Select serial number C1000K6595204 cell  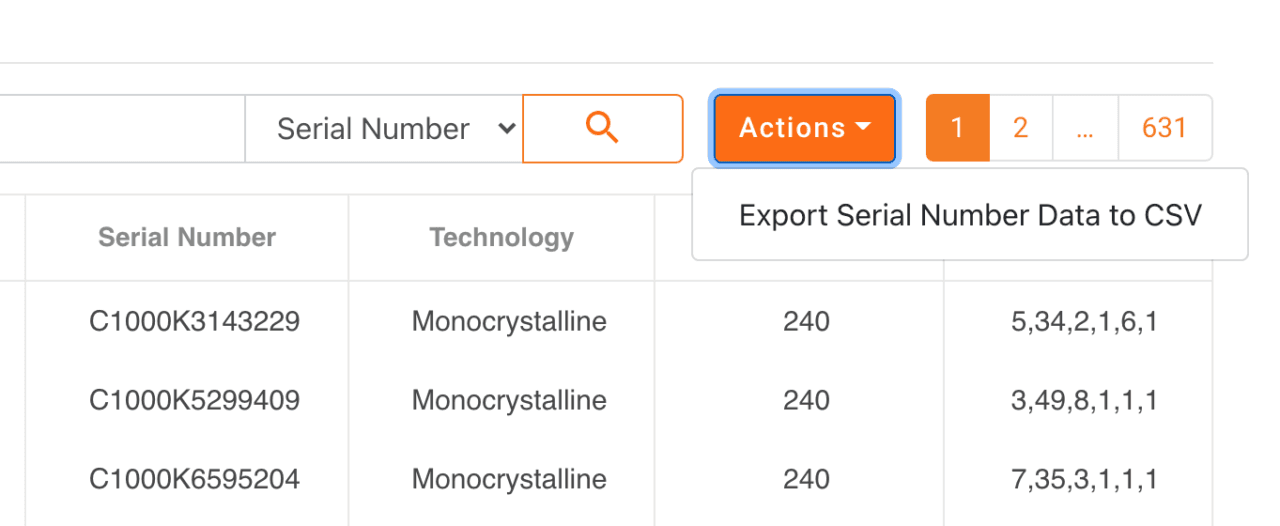194,479
